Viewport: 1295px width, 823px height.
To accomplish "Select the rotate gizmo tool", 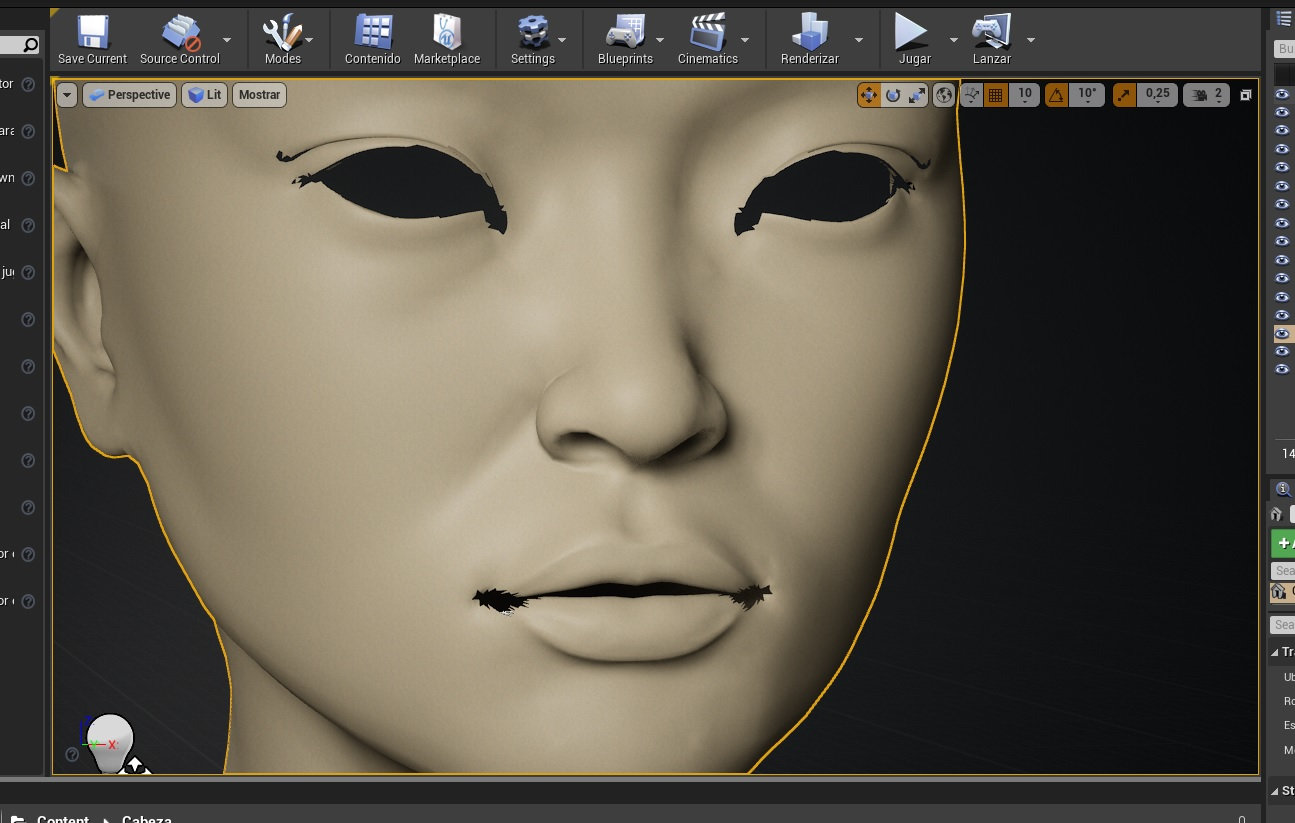I will tap(893, 95).
